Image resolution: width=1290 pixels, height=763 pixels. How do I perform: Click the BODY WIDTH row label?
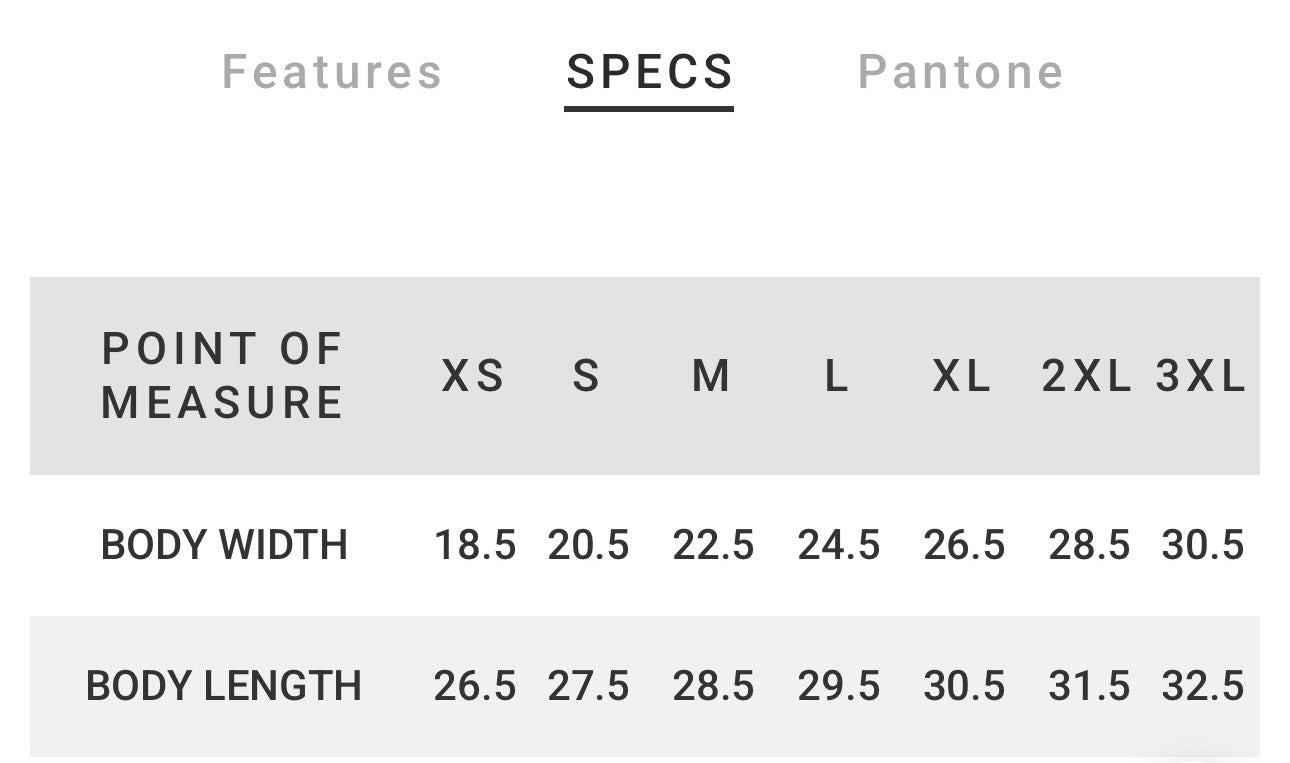[x=224, y=546]
